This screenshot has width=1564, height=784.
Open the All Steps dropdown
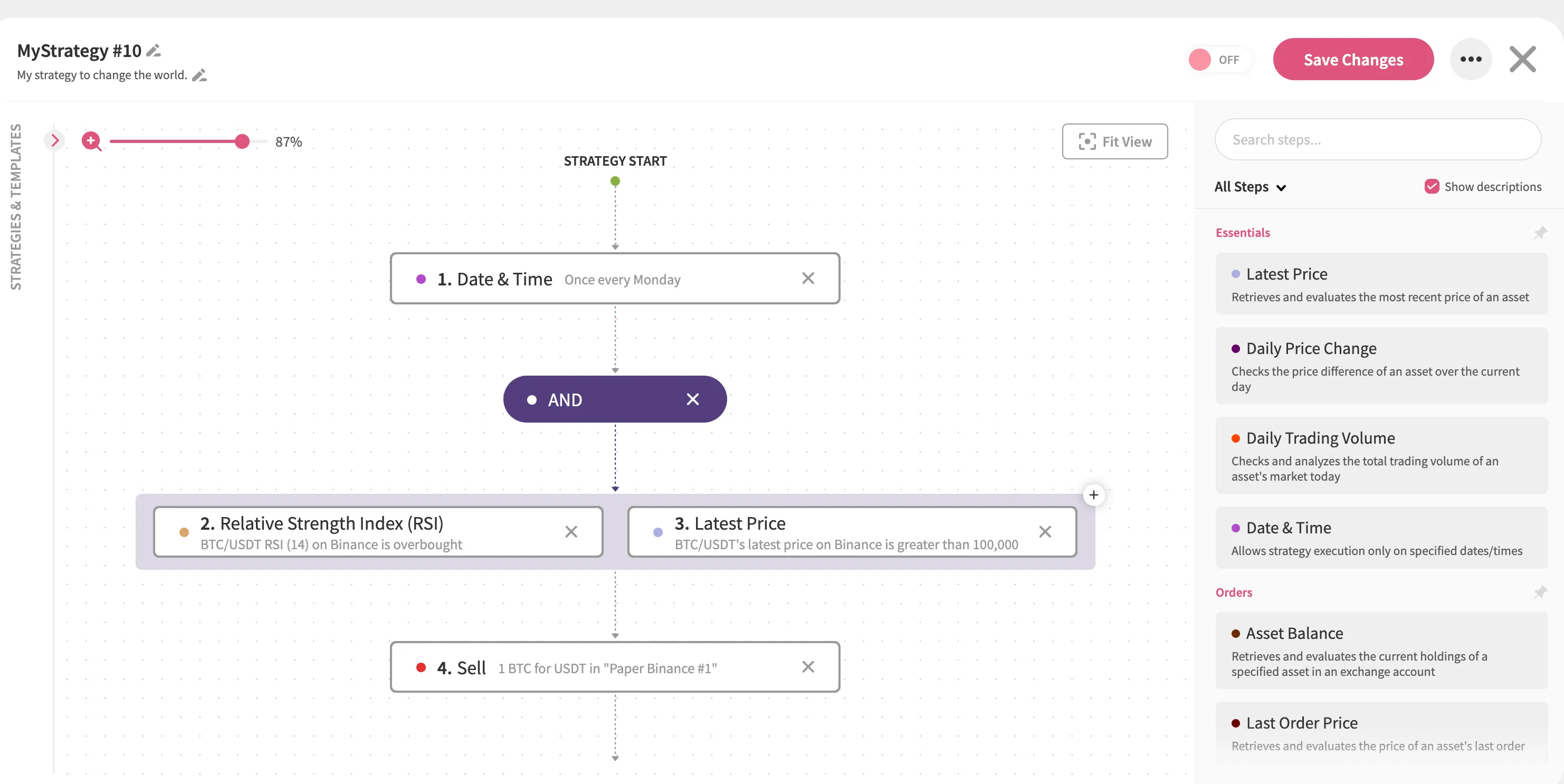1250,187
